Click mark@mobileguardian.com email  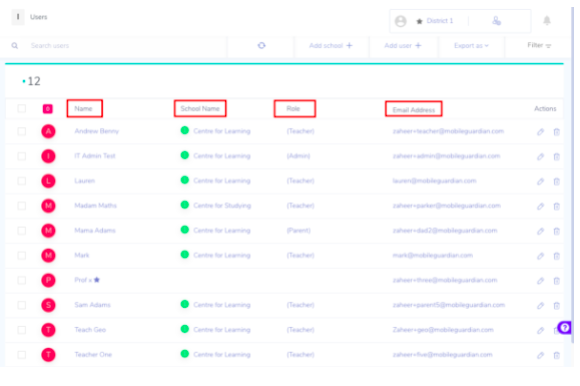[x=432, y=255]
